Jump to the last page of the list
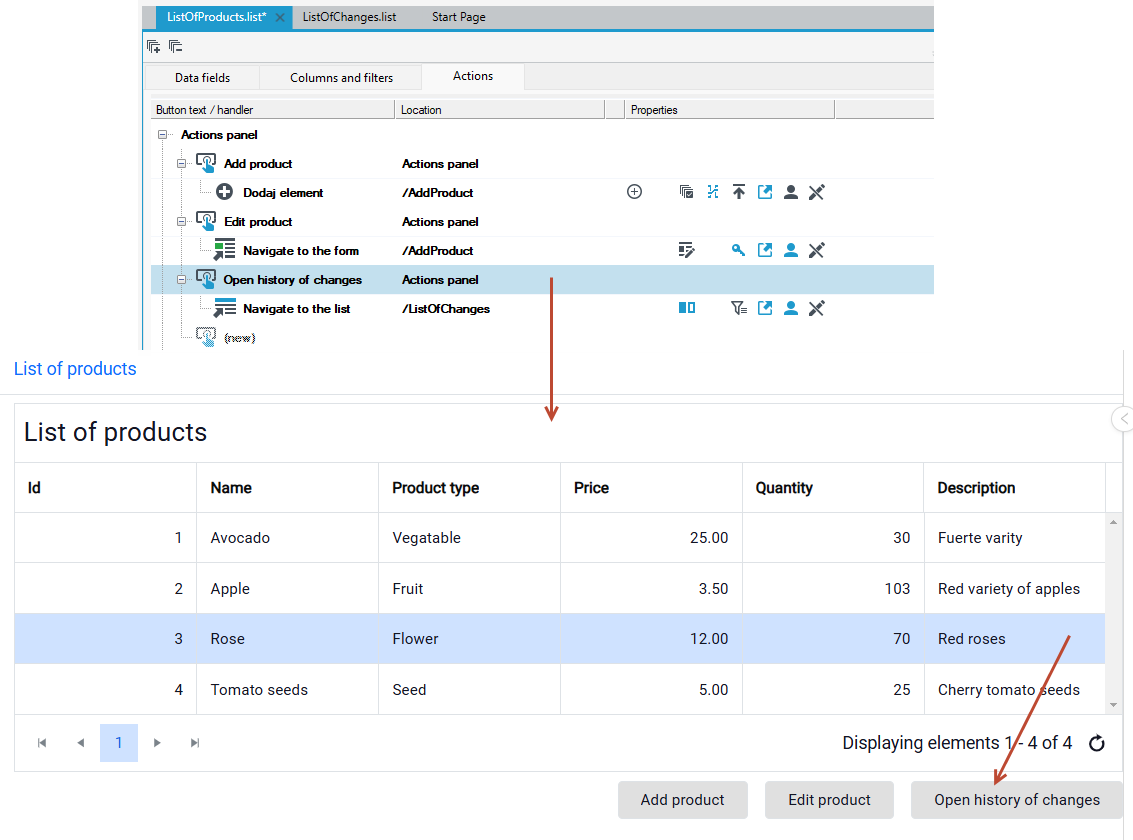 [195, 743]
